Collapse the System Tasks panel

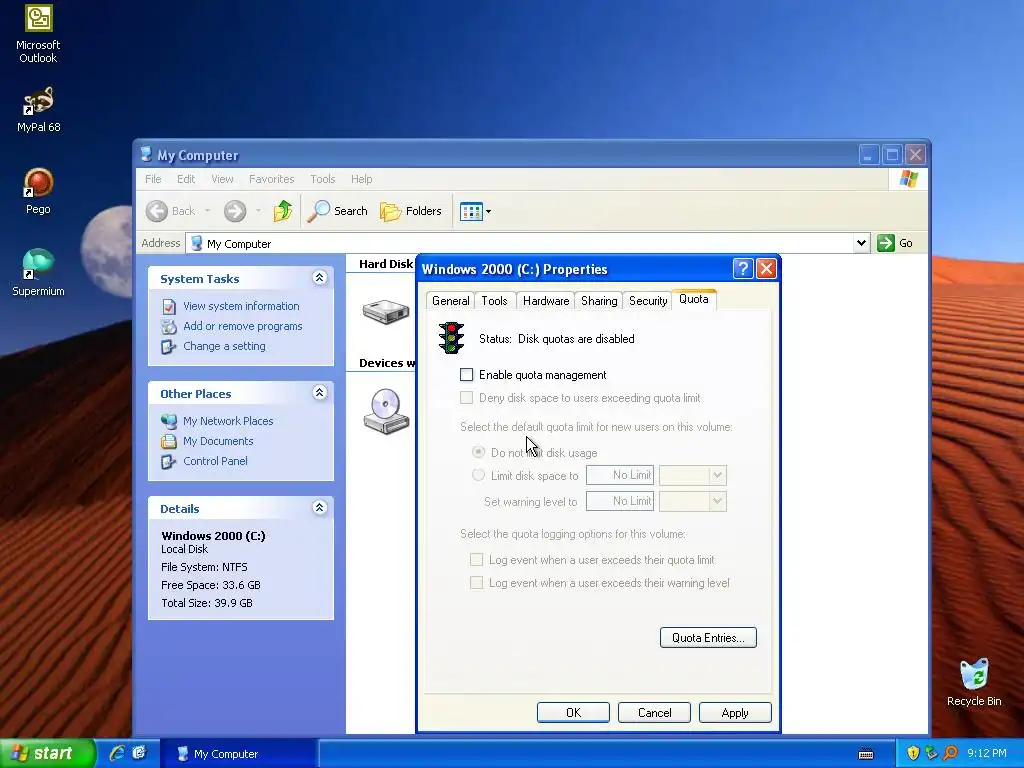pos(319,278)
